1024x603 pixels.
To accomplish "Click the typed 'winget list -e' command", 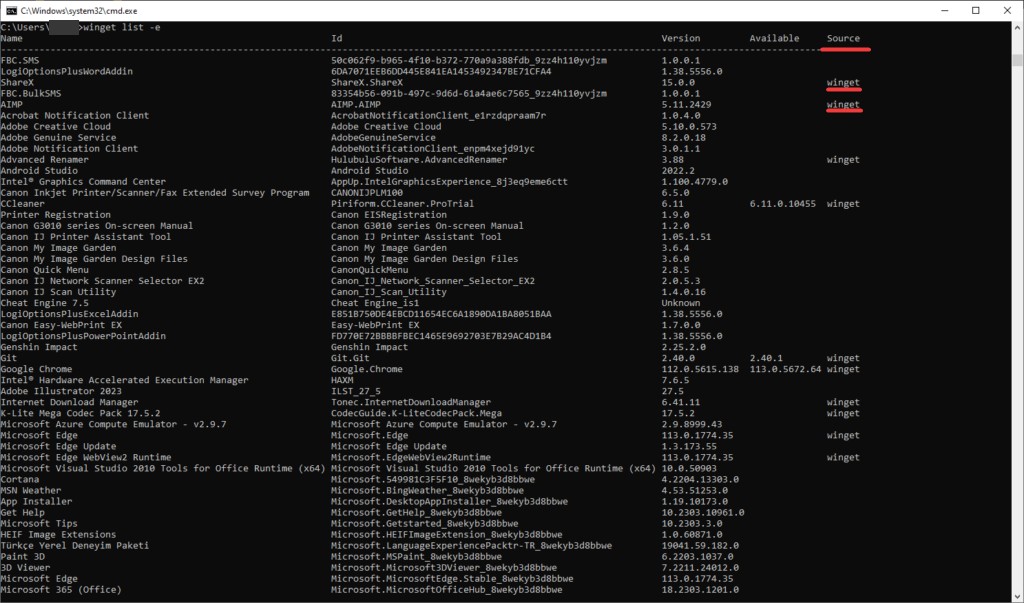I will [x=123, y=27].
